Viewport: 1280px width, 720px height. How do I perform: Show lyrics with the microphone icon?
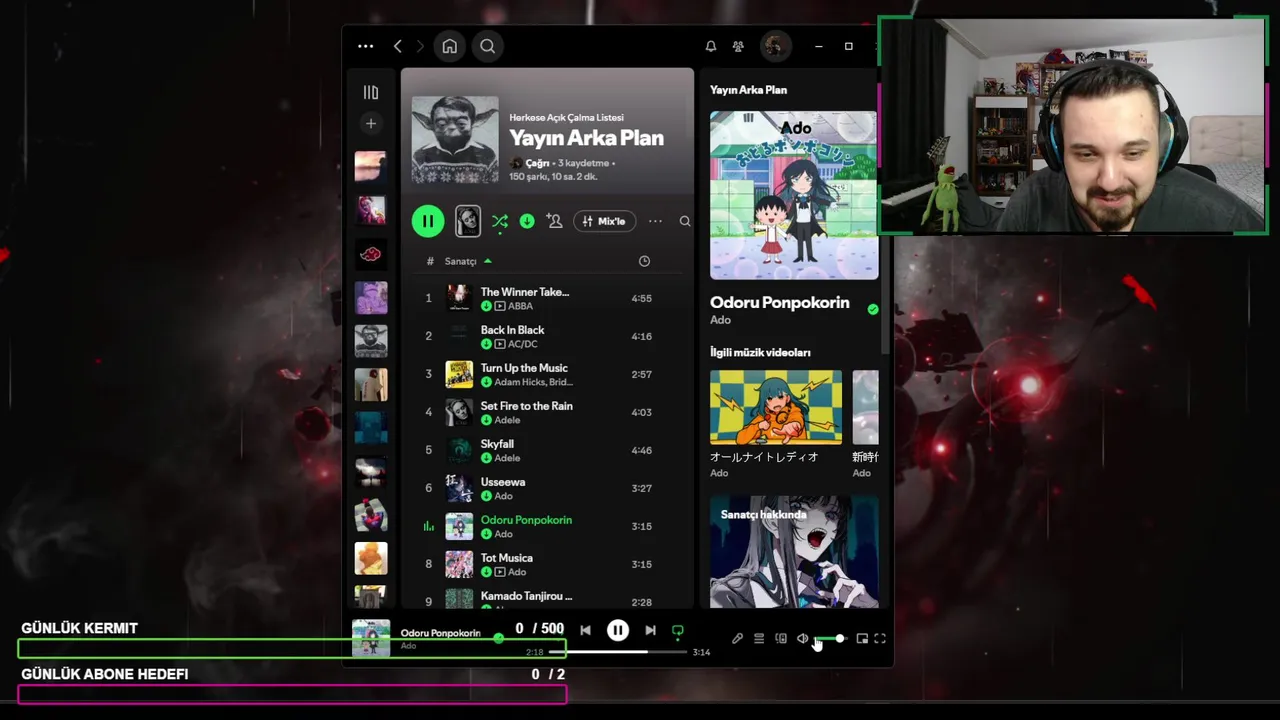pos(737,639)
